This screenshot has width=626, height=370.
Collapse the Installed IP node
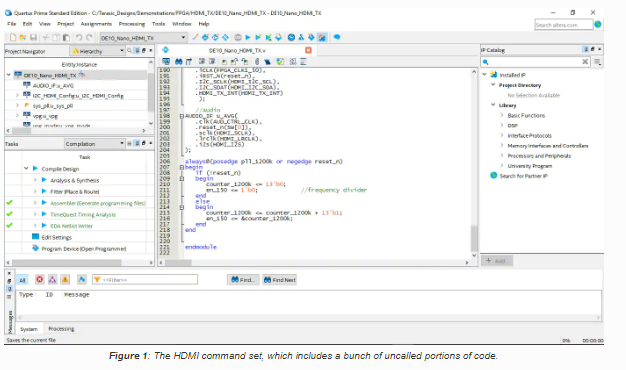pyautogui.click(x=484, y=75)
